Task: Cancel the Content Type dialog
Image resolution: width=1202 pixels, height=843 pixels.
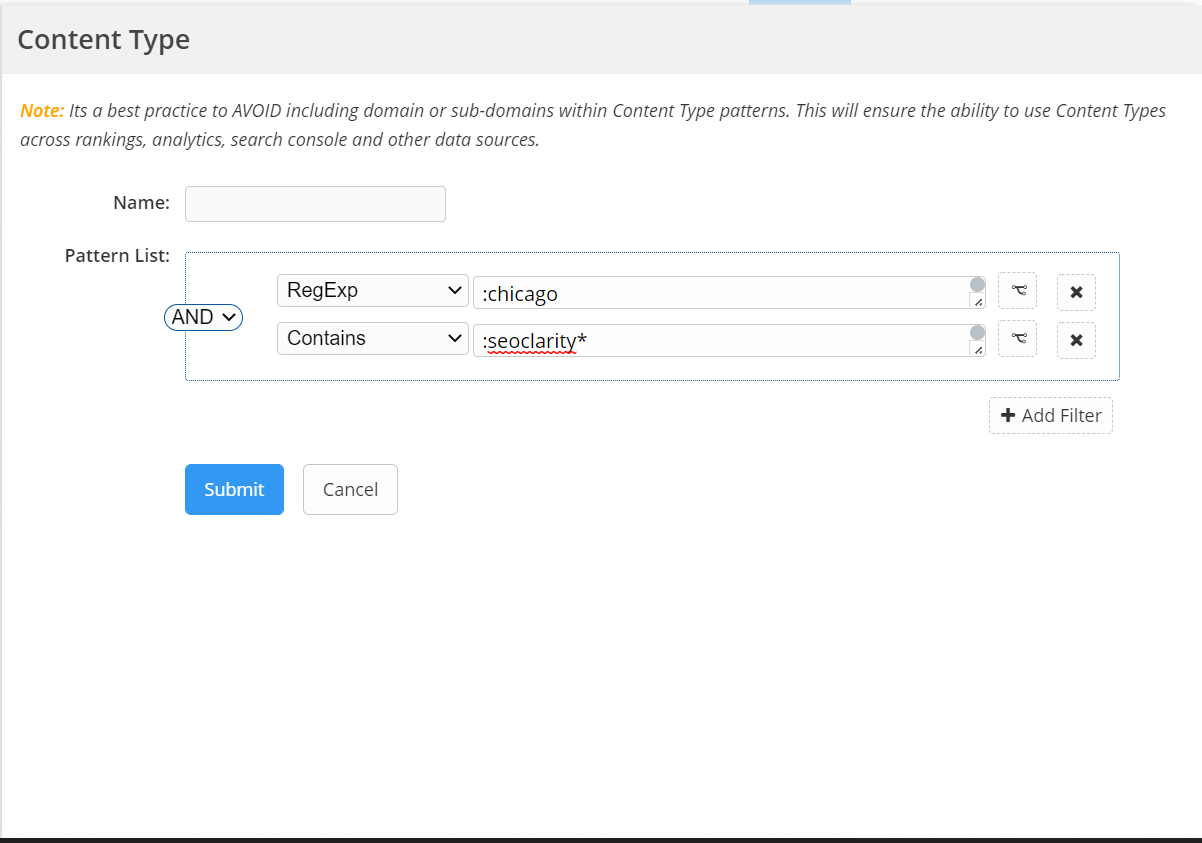Action: [350, 489]
